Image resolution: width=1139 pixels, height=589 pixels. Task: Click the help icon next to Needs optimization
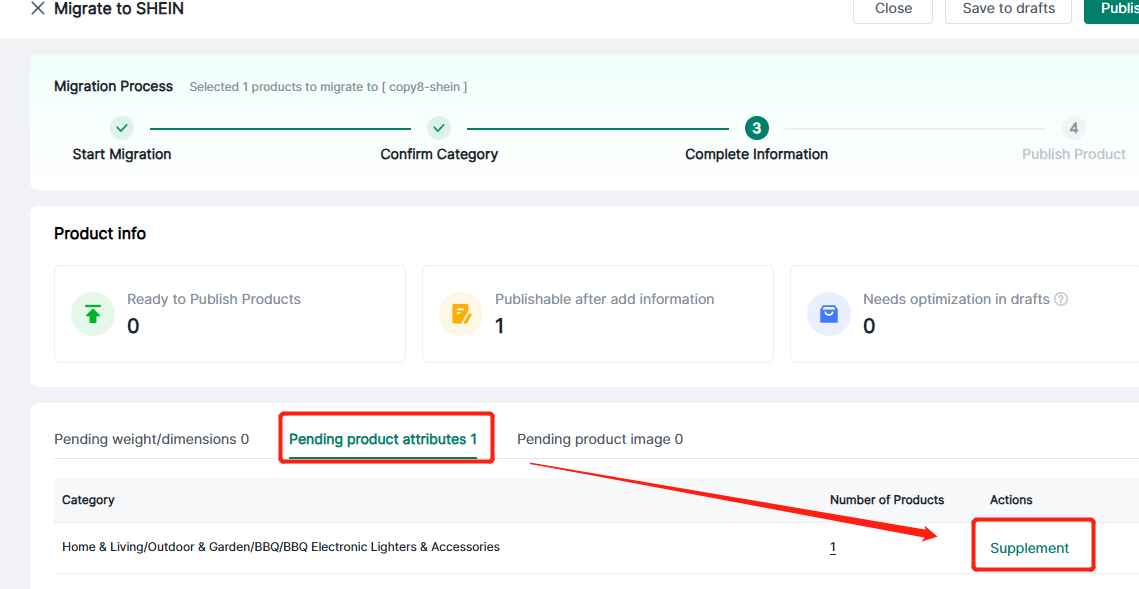[1061, 299]
